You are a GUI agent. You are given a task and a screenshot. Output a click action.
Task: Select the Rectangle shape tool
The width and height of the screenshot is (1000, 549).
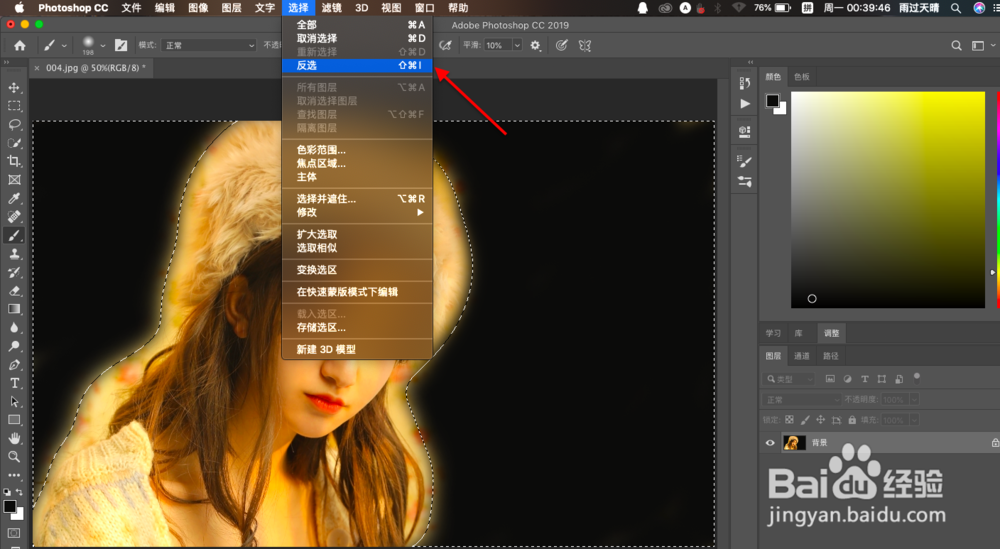14,420
